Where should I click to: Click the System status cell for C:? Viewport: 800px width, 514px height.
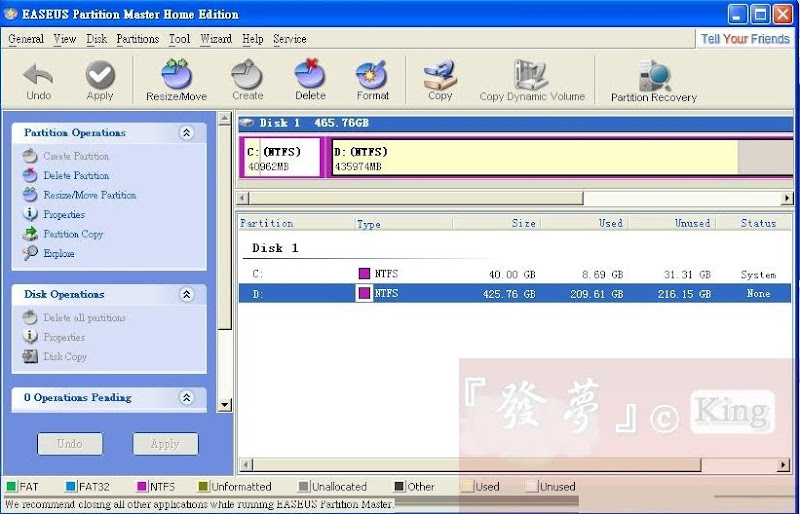coord(758,275)
